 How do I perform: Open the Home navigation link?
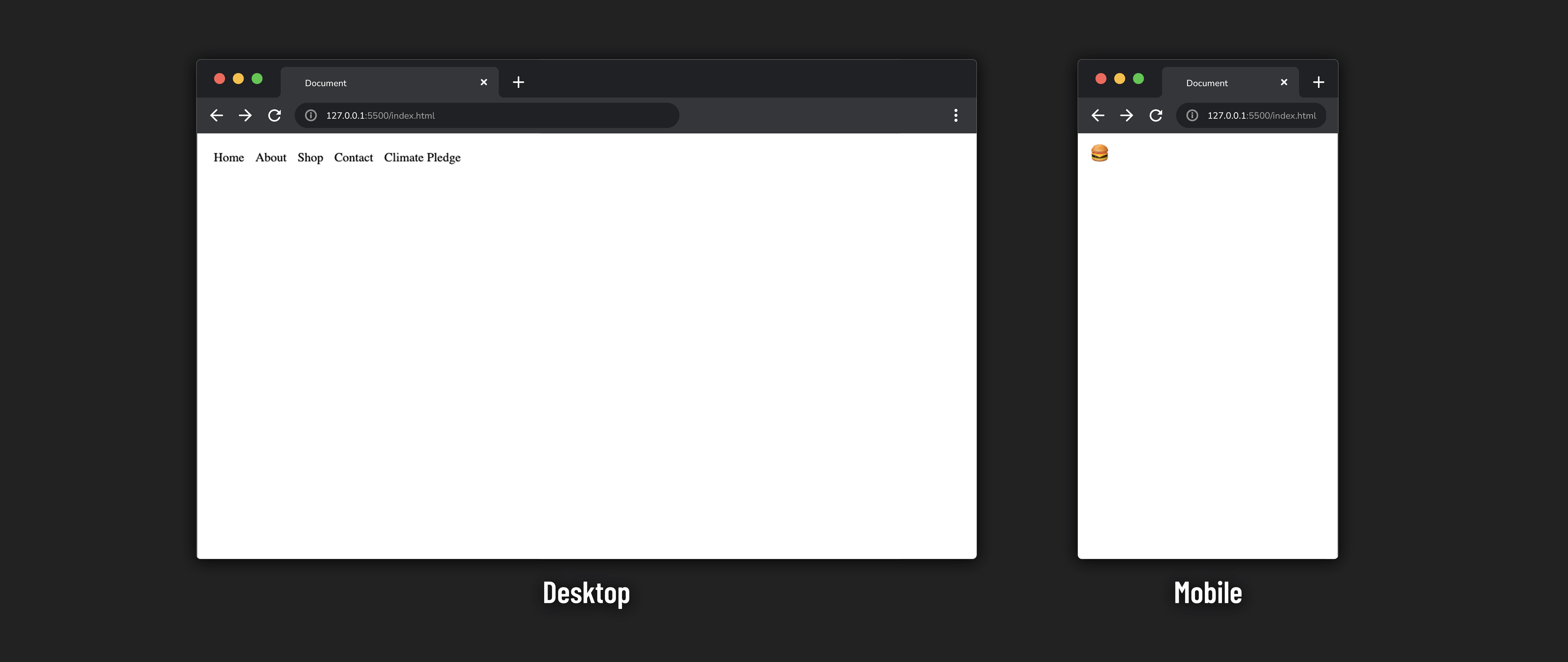pyautogui.click(x=229, y=158)
